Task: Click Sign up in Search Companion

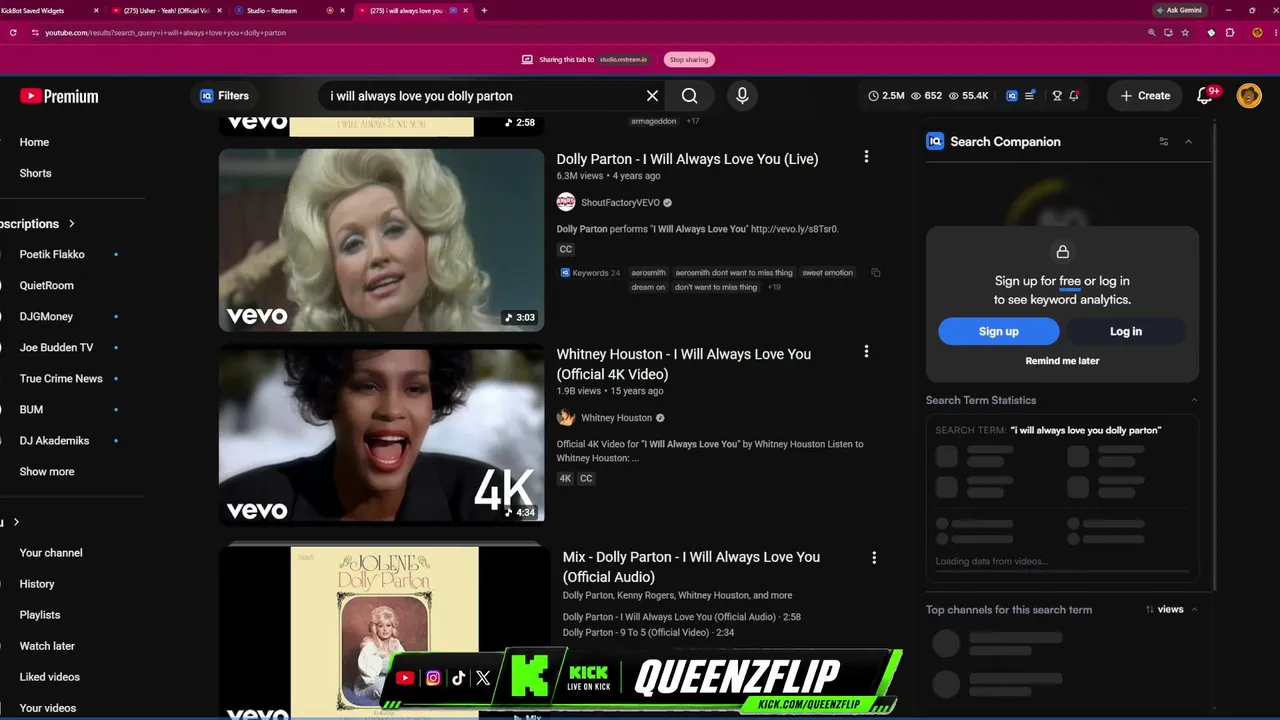Action: pos(998,331)
